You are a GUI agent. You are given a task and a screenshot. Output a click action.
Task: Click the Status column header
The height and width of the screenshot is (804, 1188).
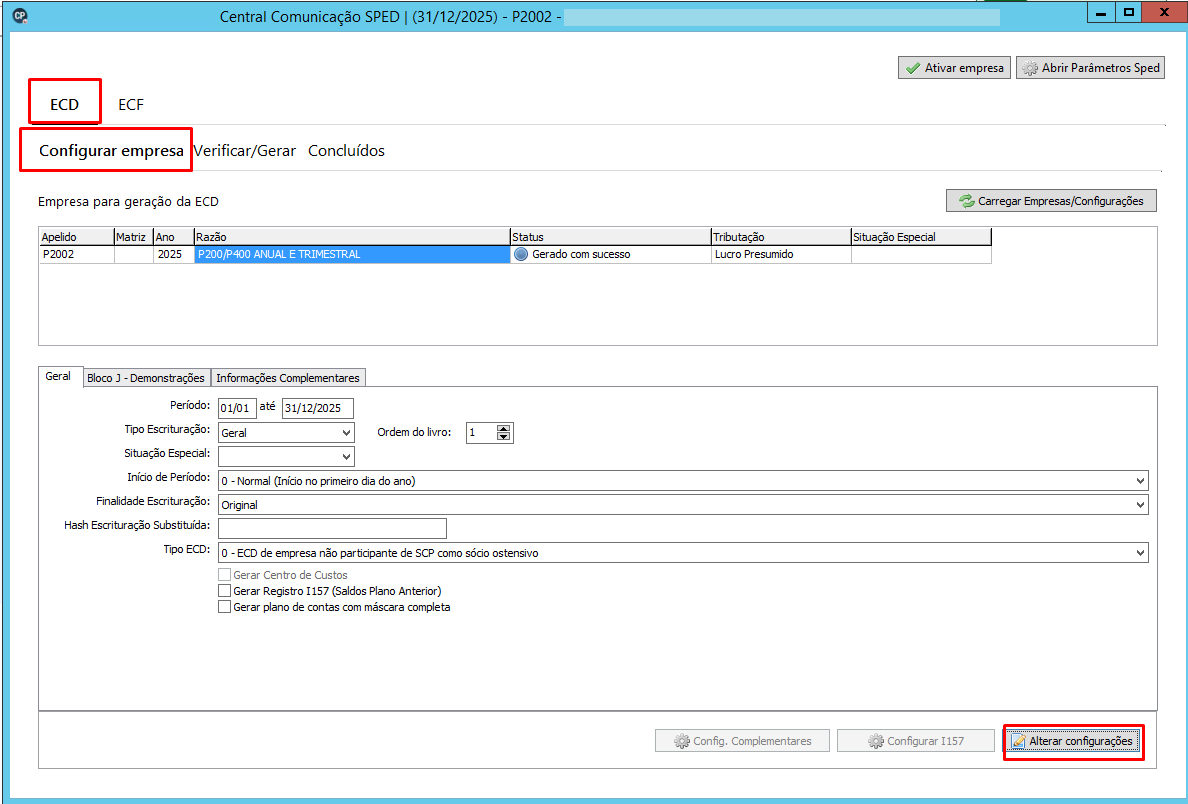[611, 237]
